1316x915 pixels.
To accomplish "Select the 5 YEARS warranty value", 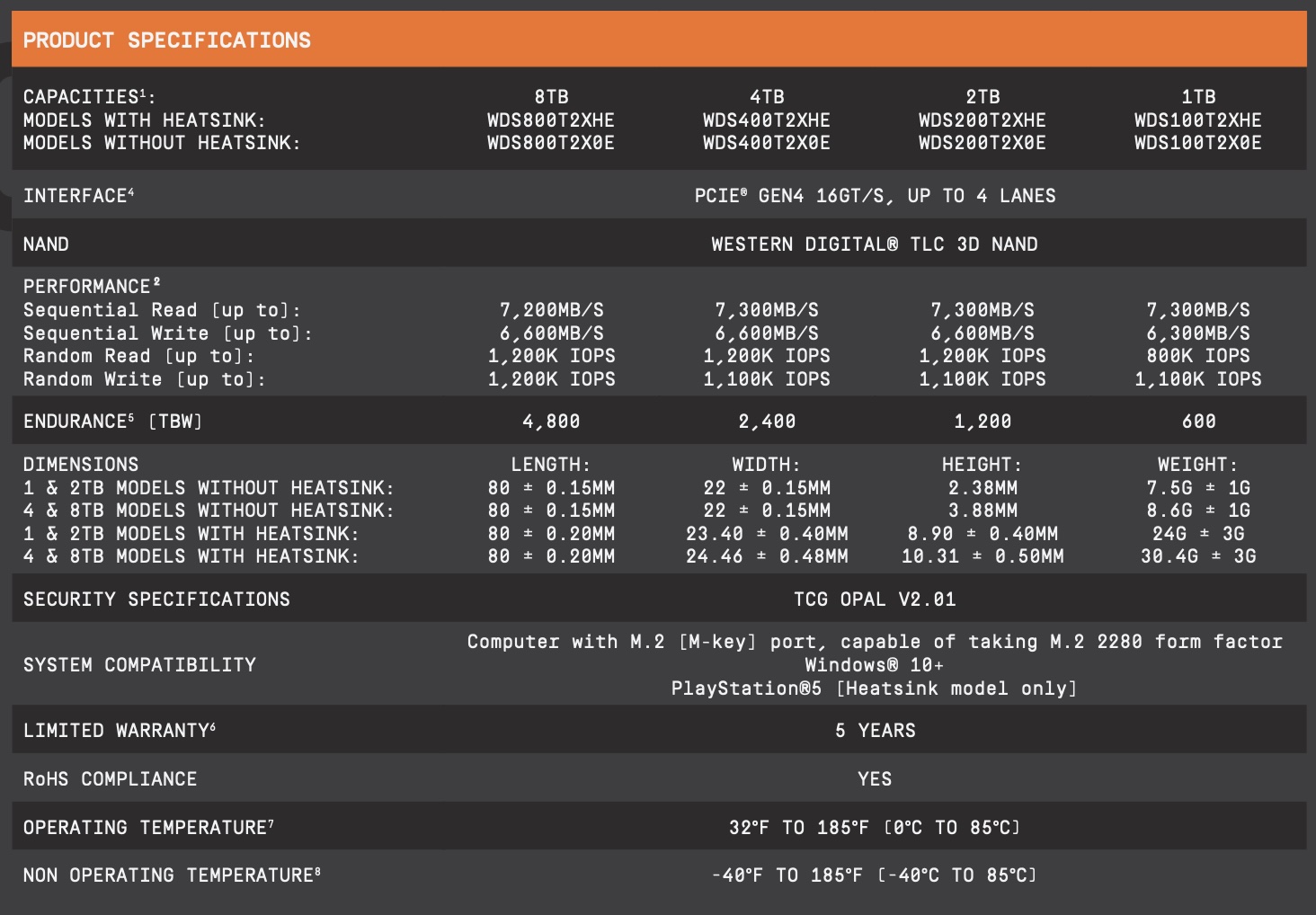I will (x=875, y=731).
